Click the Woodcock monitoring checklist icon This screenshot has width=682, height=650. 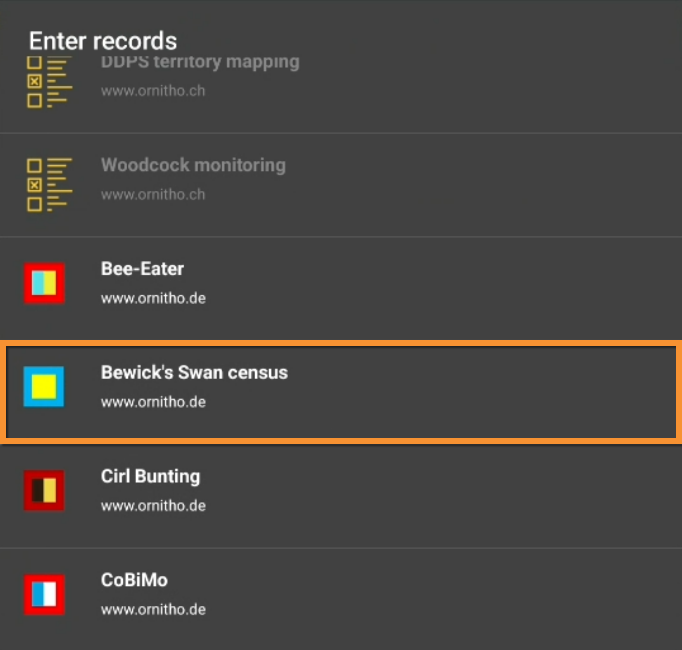[x=48, y=184]
